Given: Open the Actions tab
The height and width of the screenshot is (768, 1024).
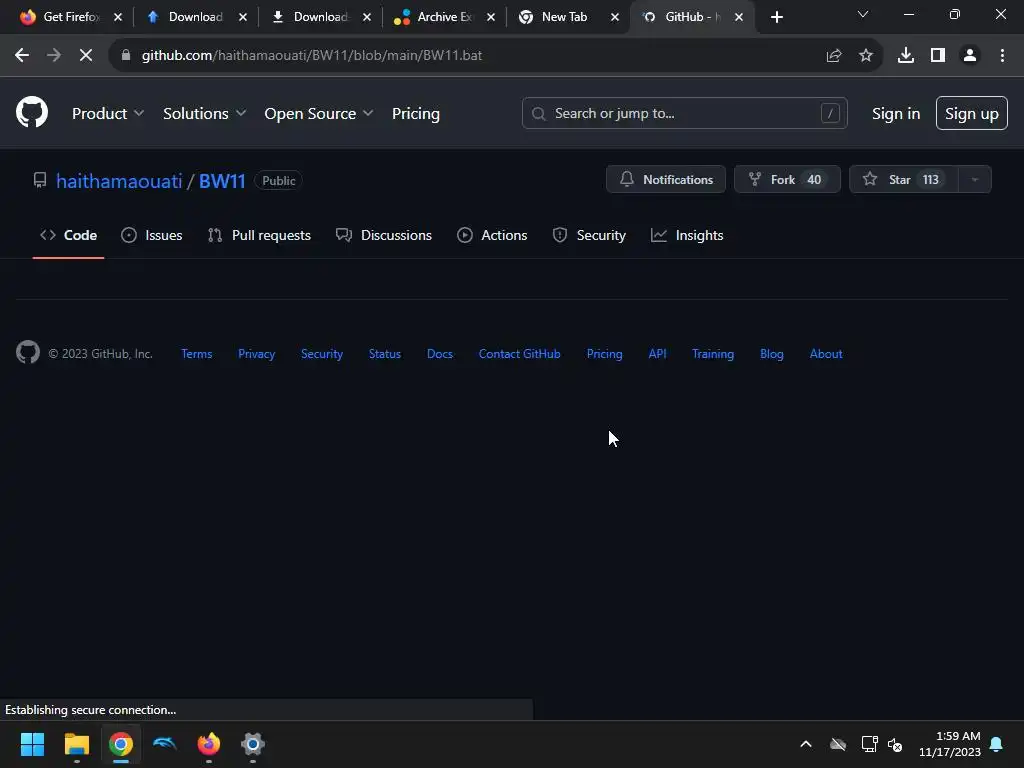Looking at the screenshot, I should [x=492, y=235].
